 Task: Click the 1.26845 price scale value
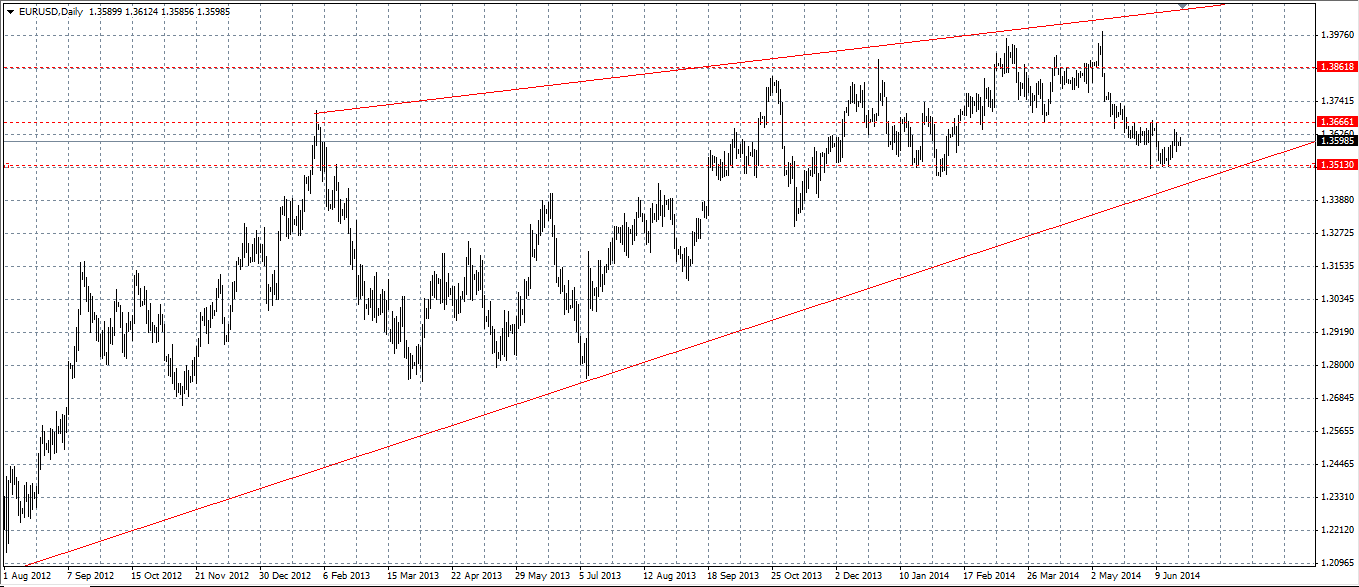tap(1337, 398)
